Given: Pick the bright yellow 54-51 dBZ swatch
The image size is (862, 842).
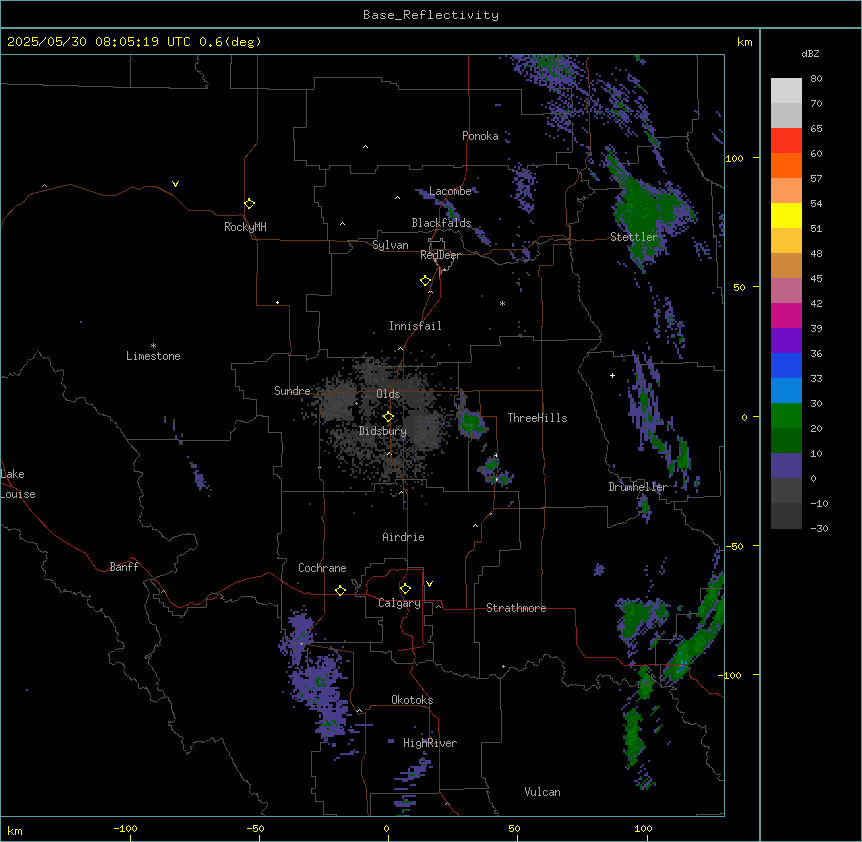Looking at the screenshot, I should coord(786,215).
